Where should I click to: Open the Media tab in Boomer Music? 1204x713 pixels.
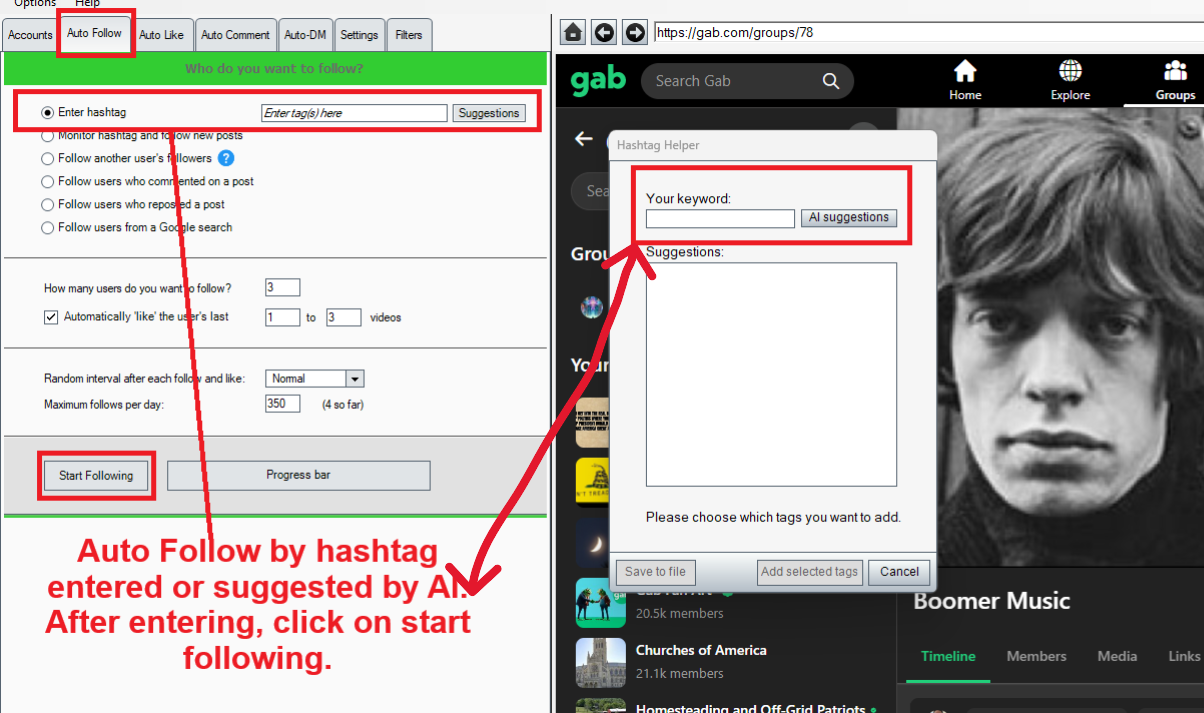[x=1117, y=656]
